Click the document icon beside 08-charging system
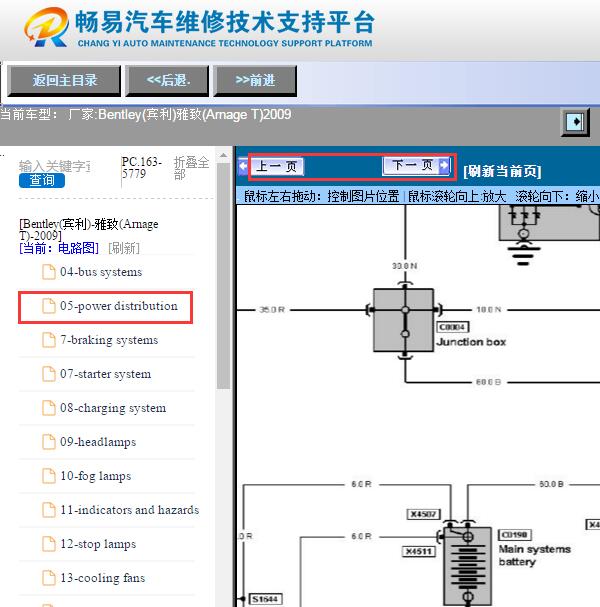600x607 pixels. (49, 408)
